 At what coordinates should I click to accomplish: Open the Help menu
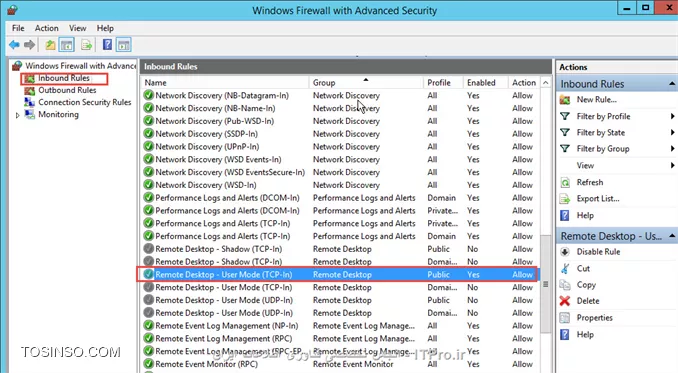pyautogui.click(x=105, y=28)
